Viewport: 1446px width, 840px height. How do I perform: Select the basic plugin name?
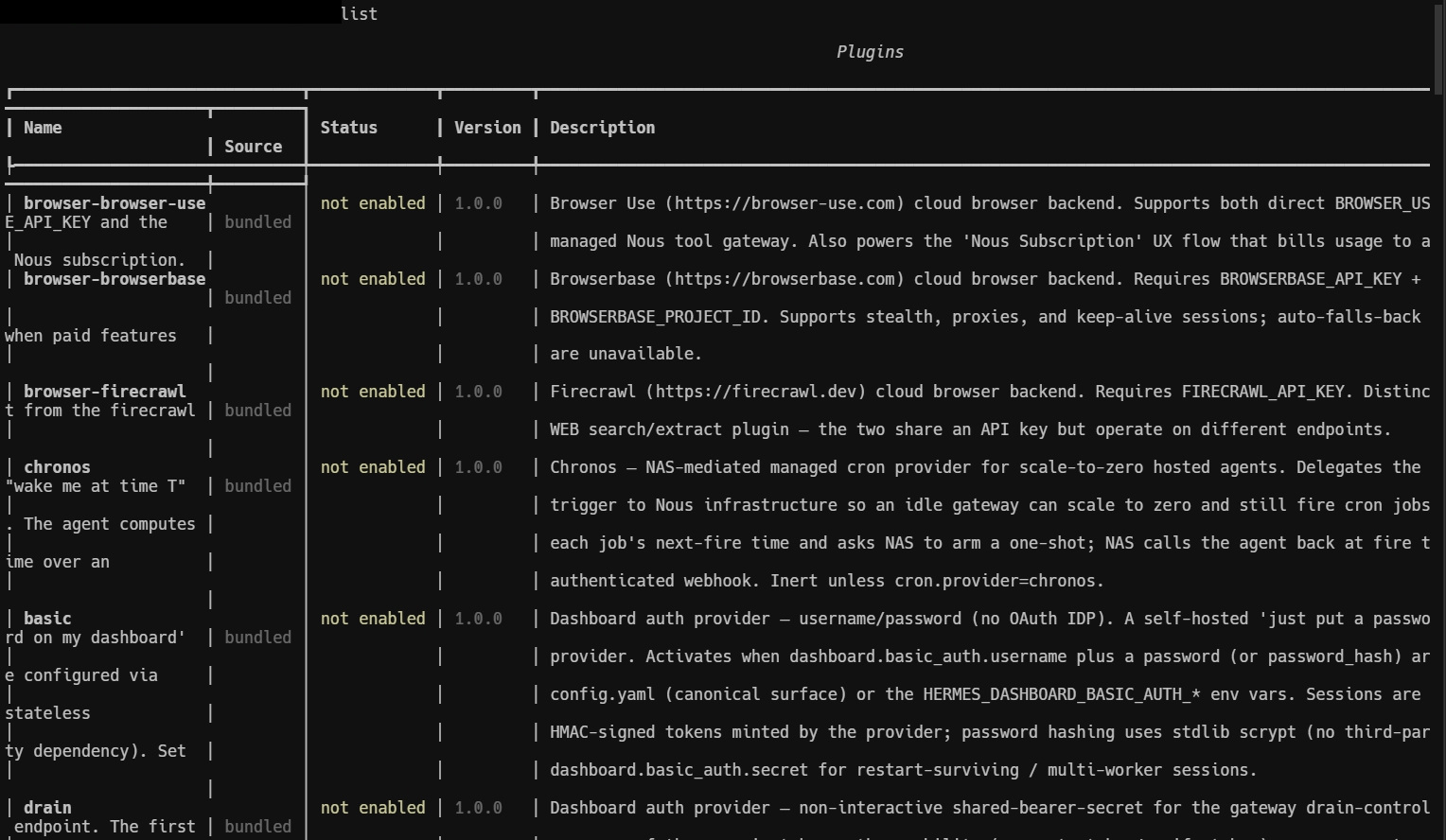[x=47, y=619]
